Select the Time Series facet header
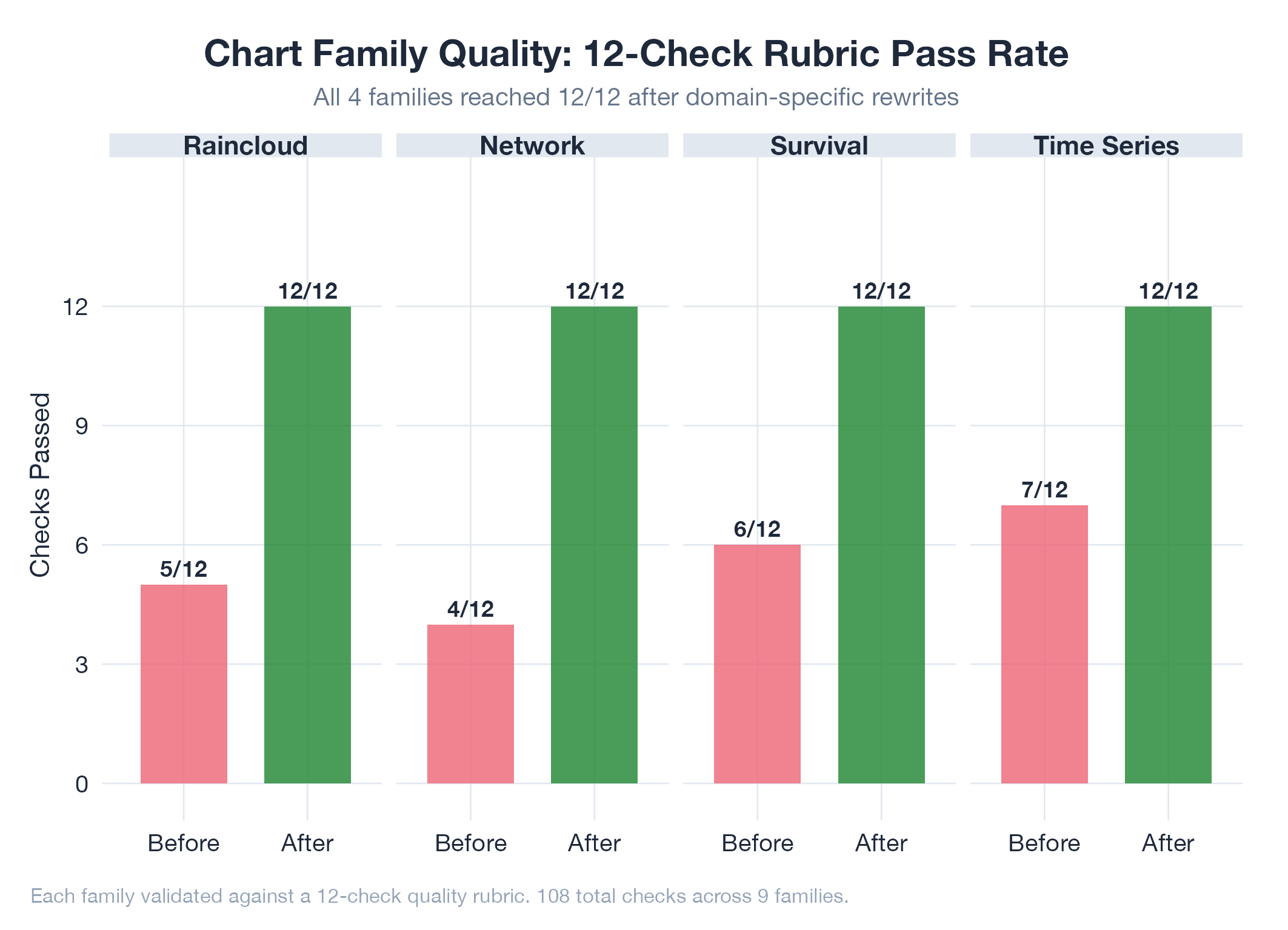The height and width of the screenshot is (930, 1288). pos(1106,145)
